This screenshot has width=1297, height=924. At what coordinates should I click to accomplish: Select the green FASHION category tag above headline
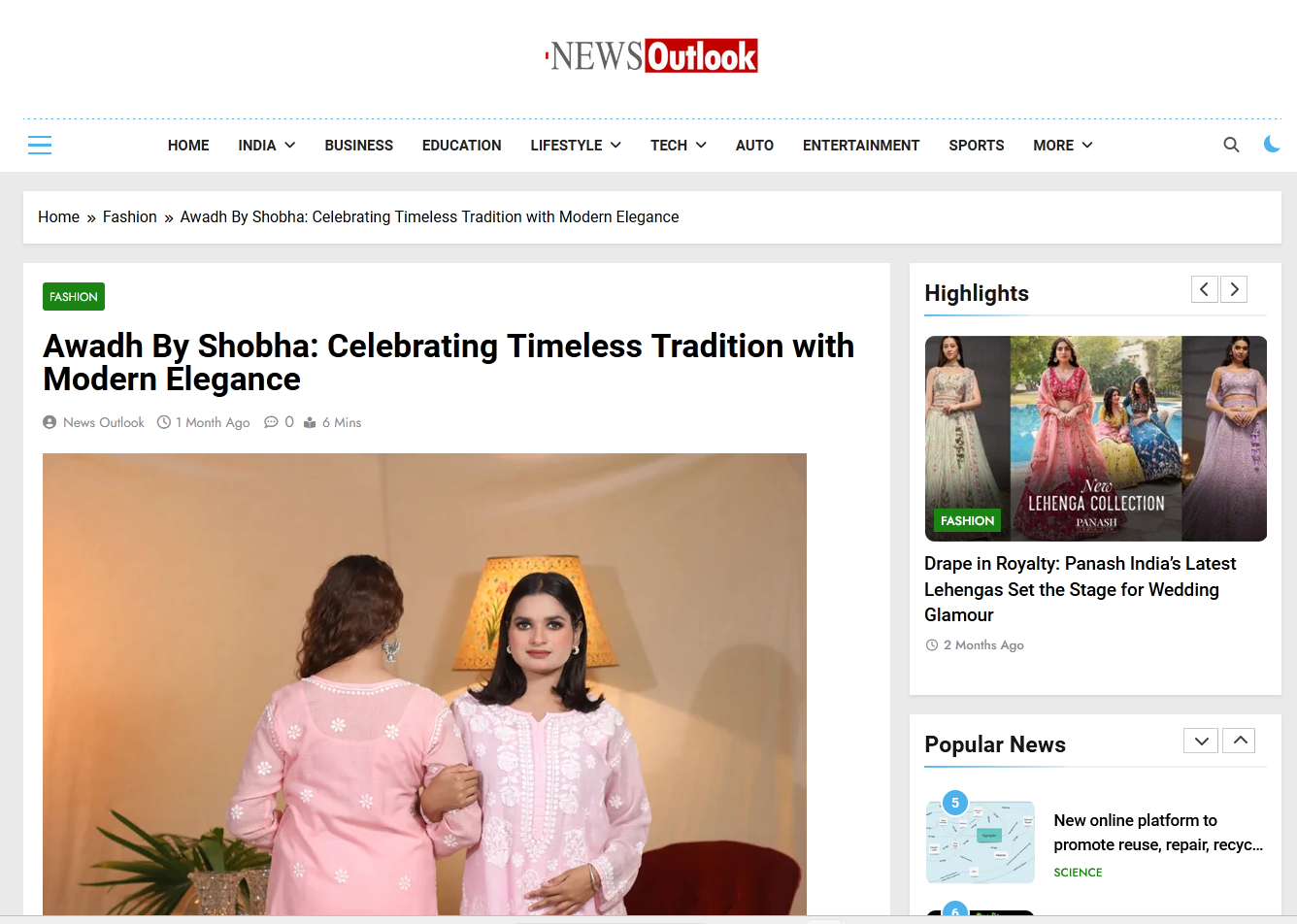point(74,297)
